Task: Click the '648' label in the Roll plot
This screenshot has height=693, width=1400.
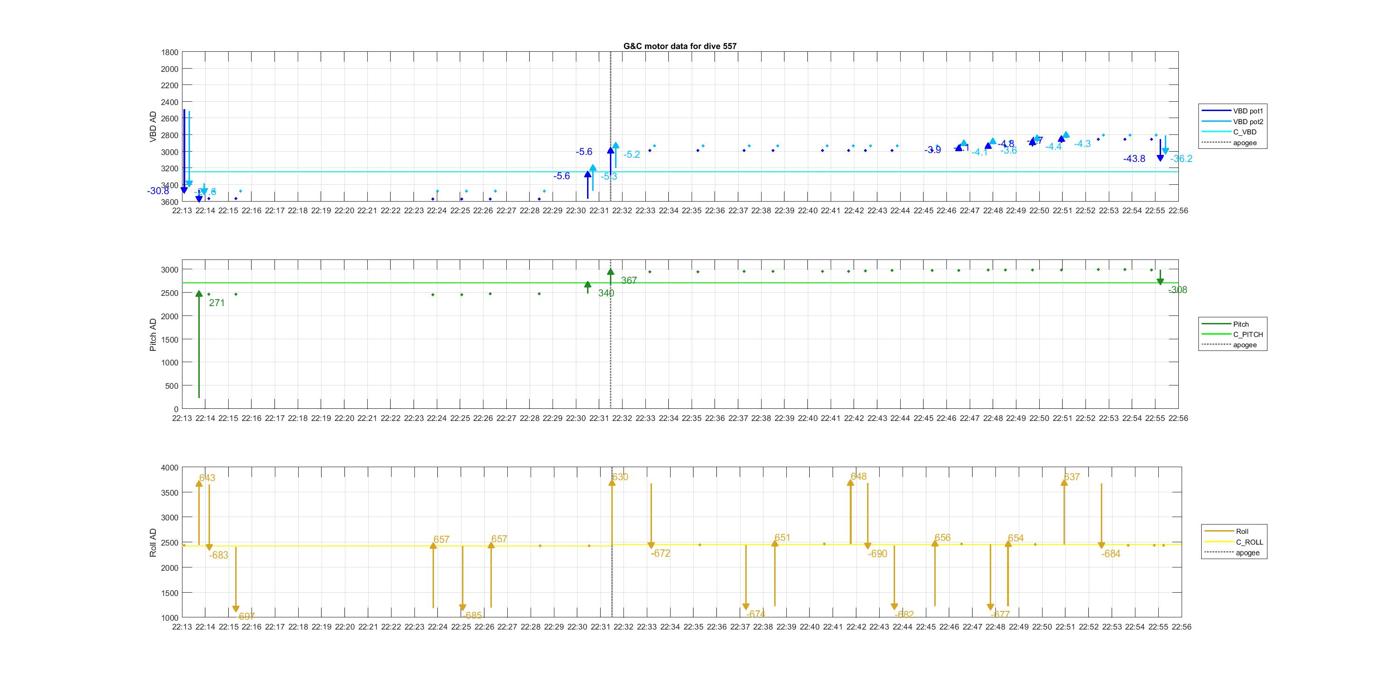Action: tap(858, 476)
